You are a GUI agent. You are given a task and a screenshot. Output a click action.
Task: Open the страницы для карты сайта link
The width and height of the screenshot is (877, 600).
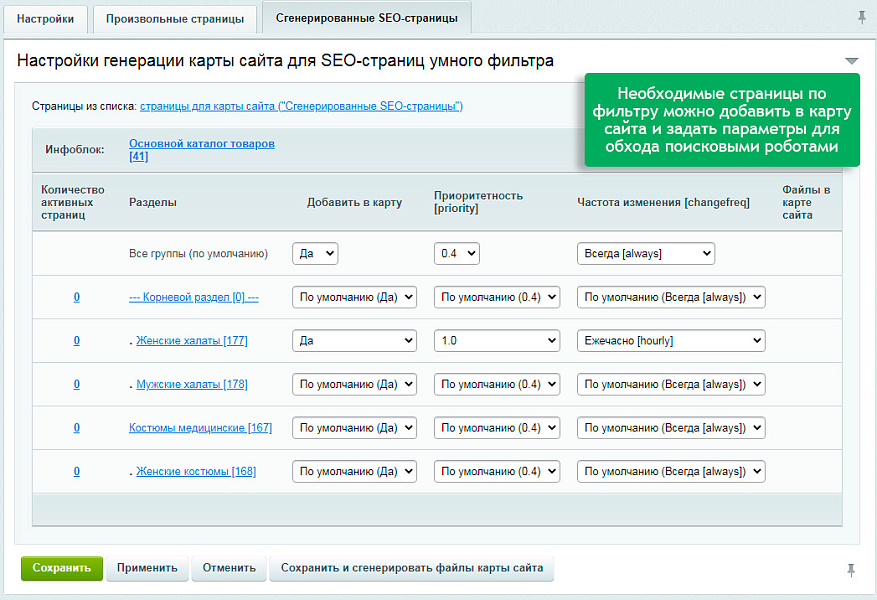pyautogui.click(x=228, y=103)
